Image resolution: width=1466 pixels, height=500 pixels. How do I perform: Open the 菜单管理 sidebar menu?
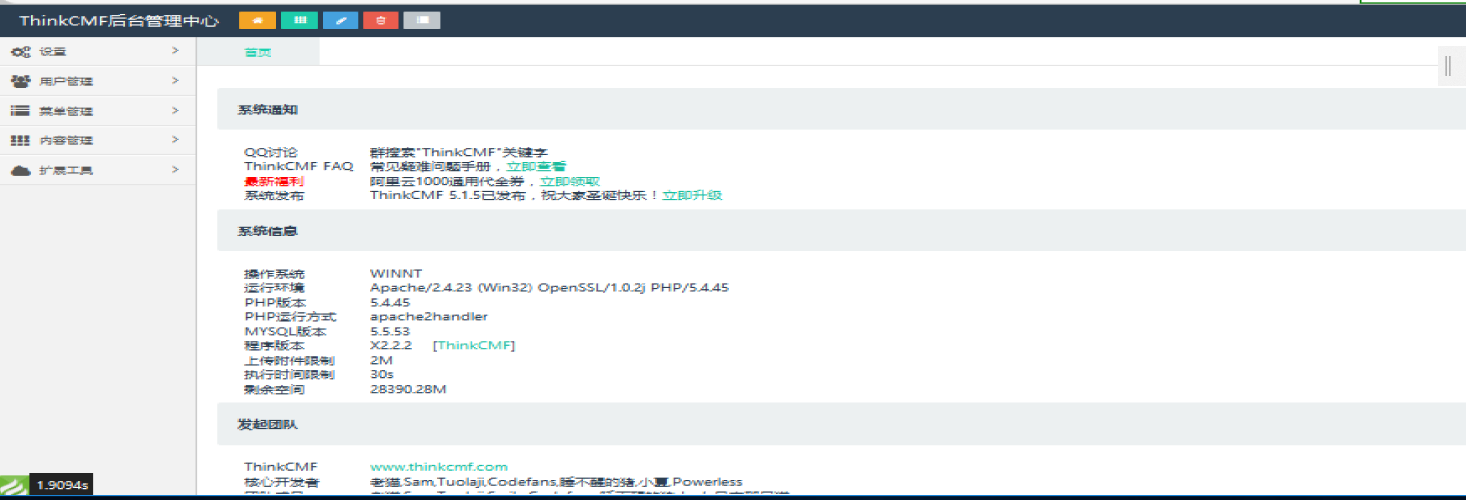point(98,111)
